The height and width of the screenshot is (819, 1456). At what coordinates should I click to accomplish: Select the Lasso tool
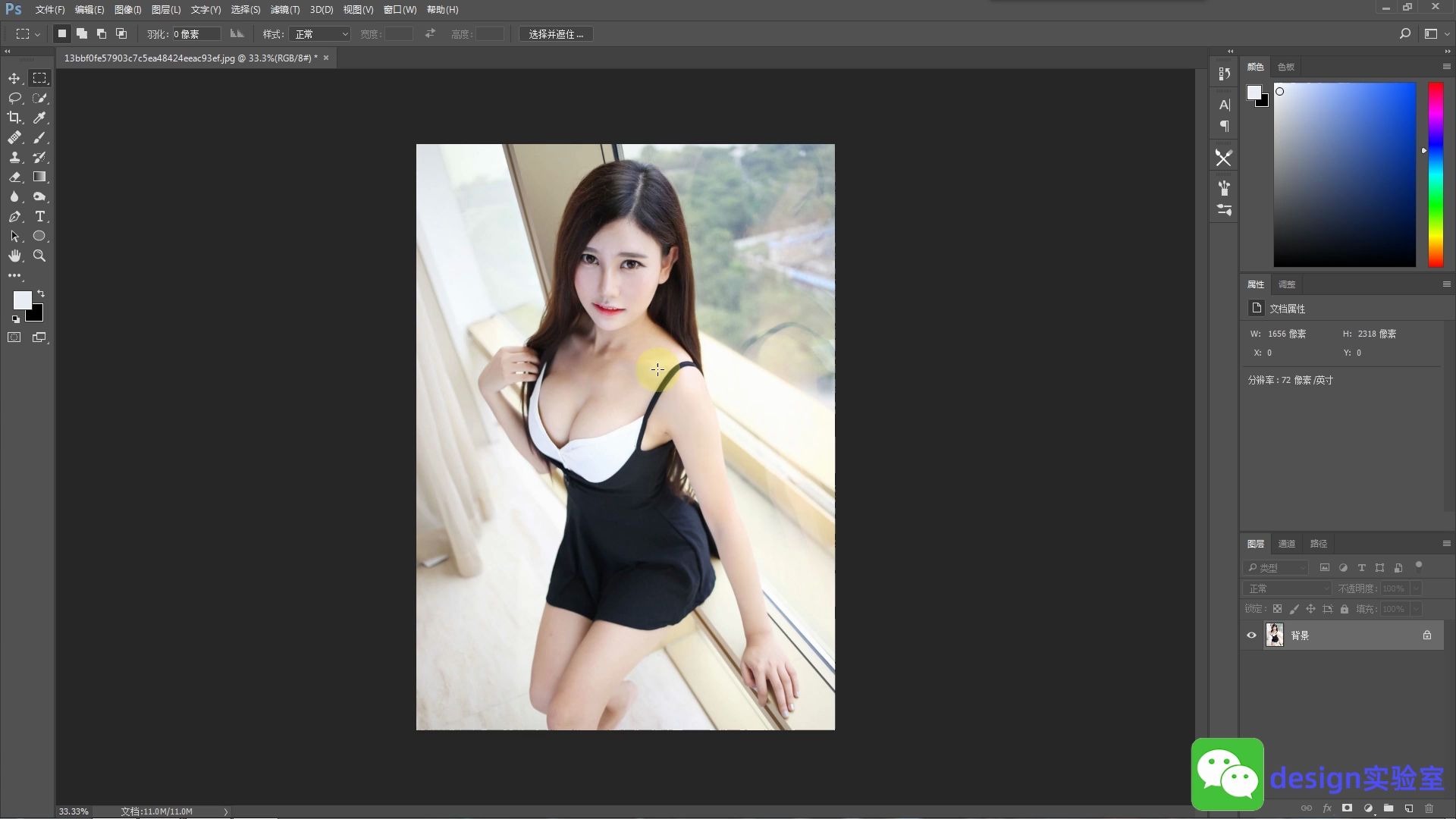(14, 98)
